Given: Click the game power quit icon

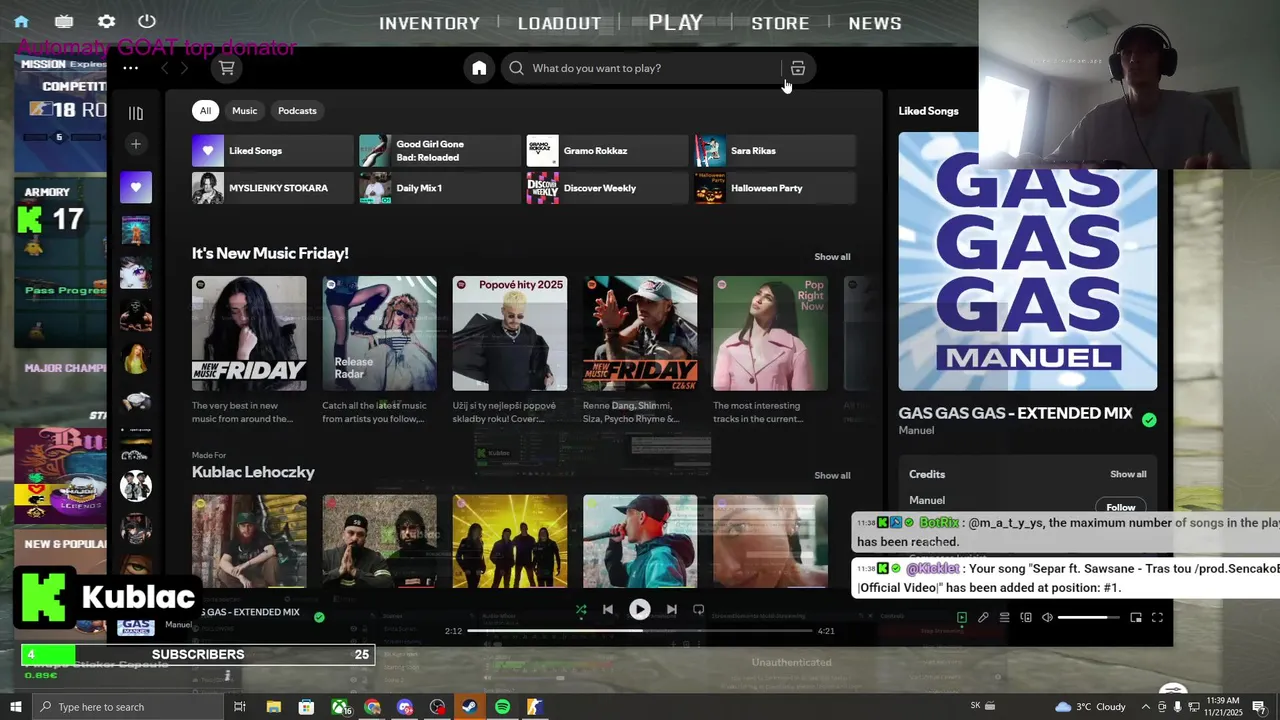Looking at the screenshot, I should [147, 21].
